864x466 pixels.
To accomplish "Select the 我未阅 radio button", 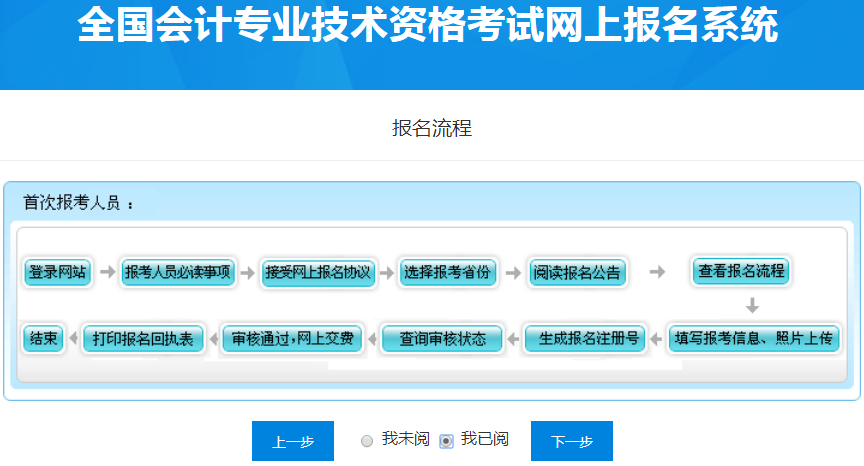I will pyautogui.click(x=367, y=441).
